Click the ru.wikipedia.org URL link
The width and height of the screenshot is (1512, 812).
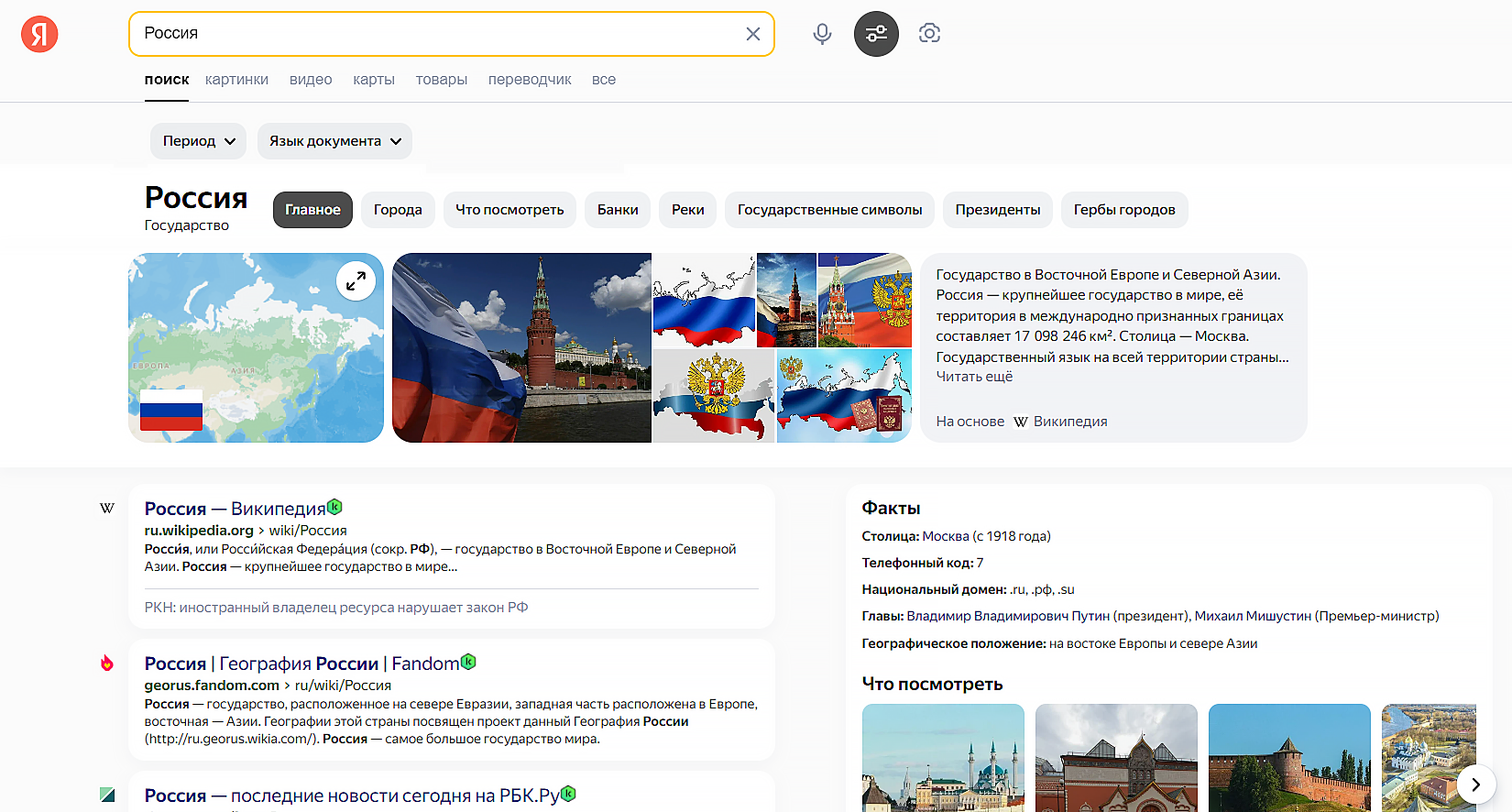point(199,531)
